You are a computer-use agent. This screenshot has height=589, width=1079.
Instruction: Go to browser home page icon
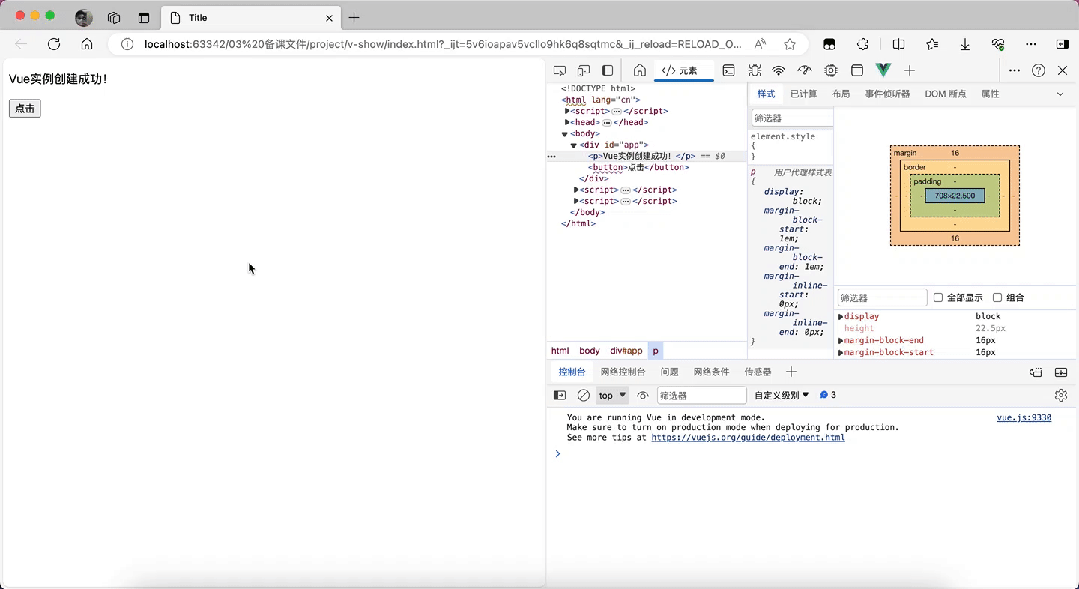[x=87, y=44]
